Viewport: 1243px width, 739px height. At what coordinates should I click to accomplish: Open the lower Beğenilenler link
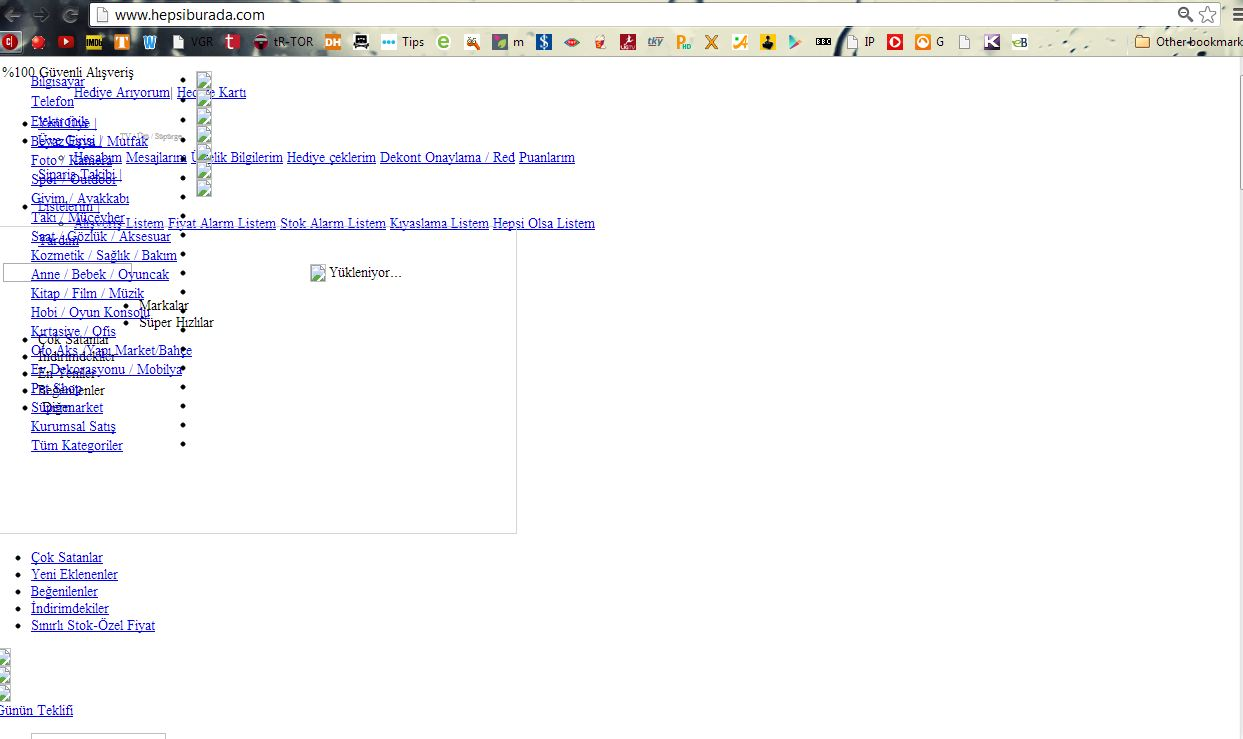(64, 591)
